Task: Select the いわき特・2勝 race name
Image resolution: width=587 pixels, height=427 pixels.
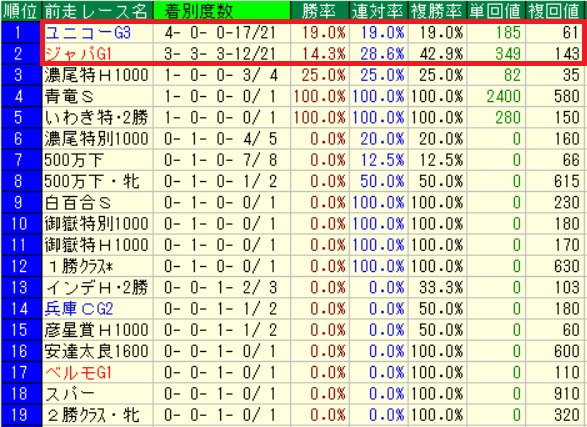Action: pyautogui.click(x=97, y=118)
